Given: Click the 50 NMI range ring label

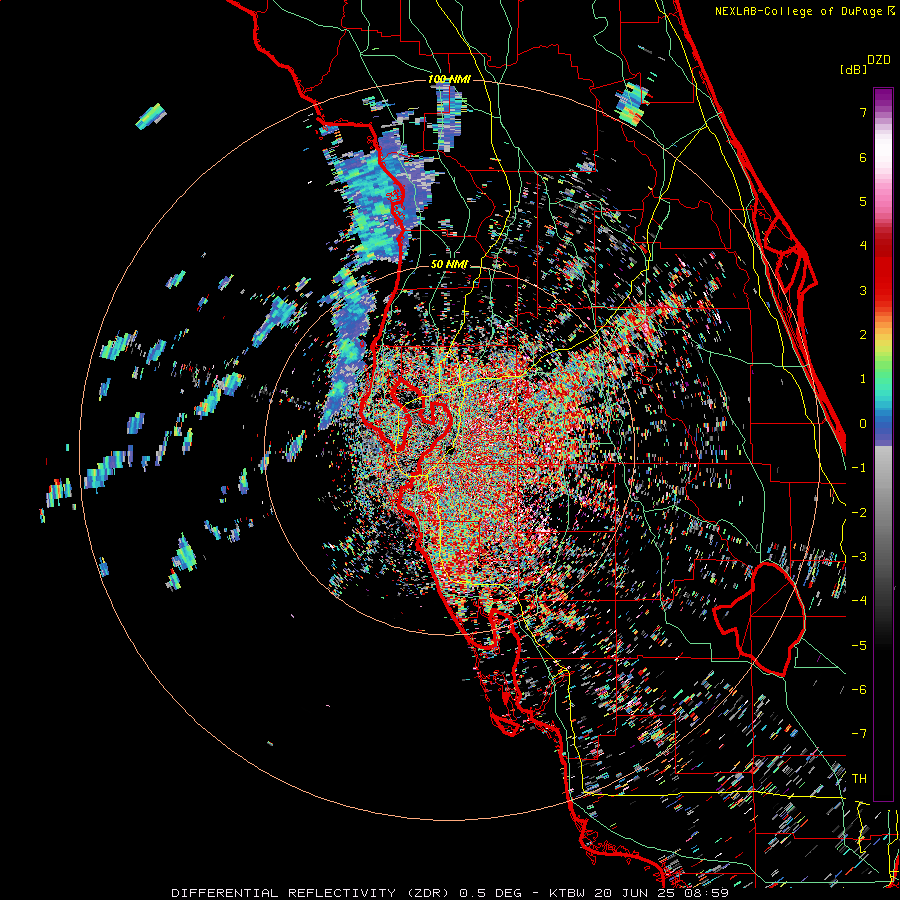Looking at the screenshot, I should pos(449,265).
